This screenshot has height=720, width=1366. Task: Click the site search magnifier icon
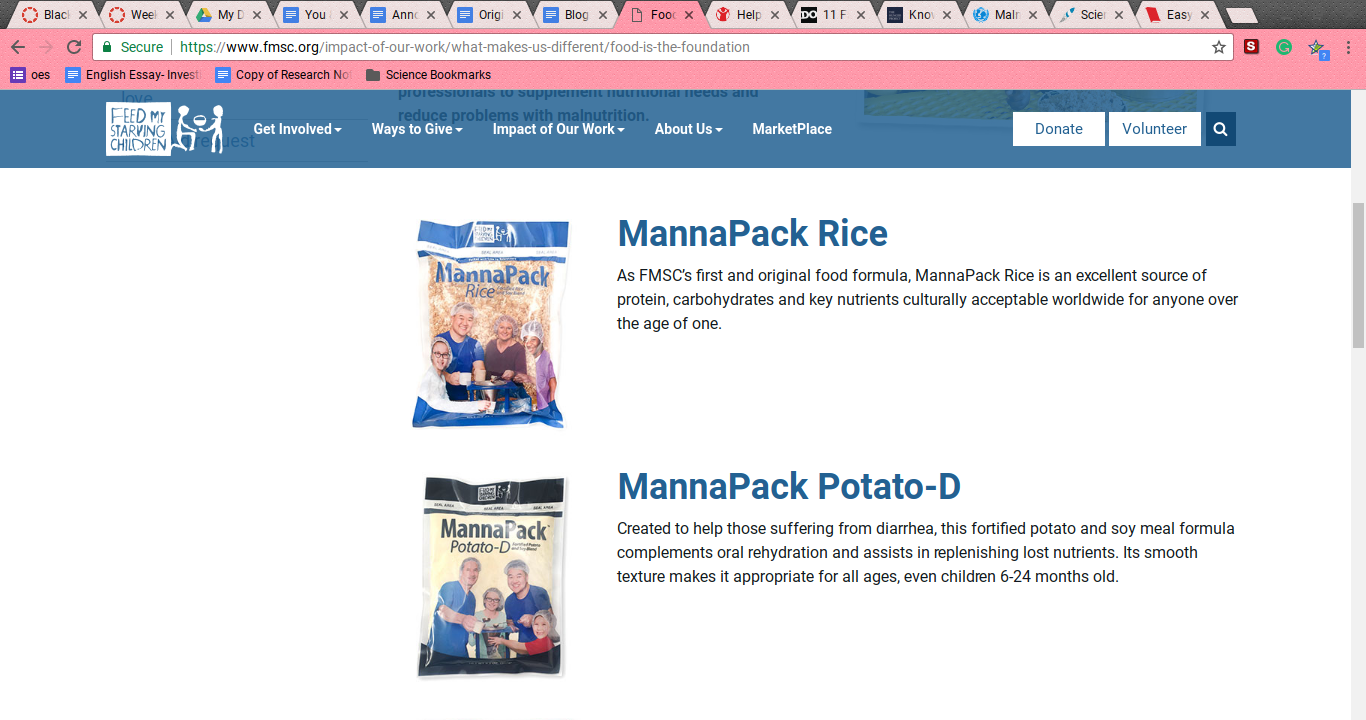pos(1220,129)
